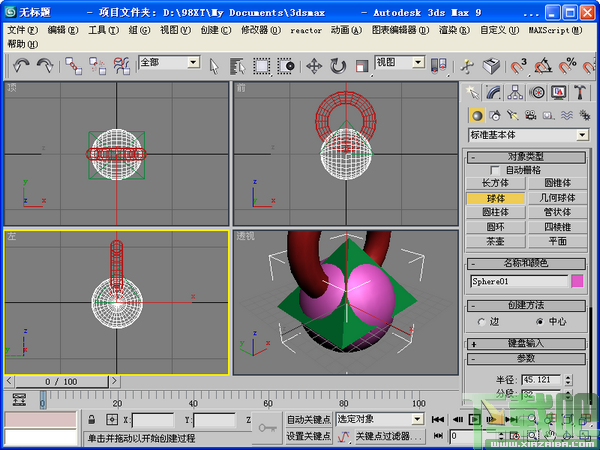Open the 全部 selection filter dropdown
Viewport: 600px width, 450px height.
[x=169, y=63]
